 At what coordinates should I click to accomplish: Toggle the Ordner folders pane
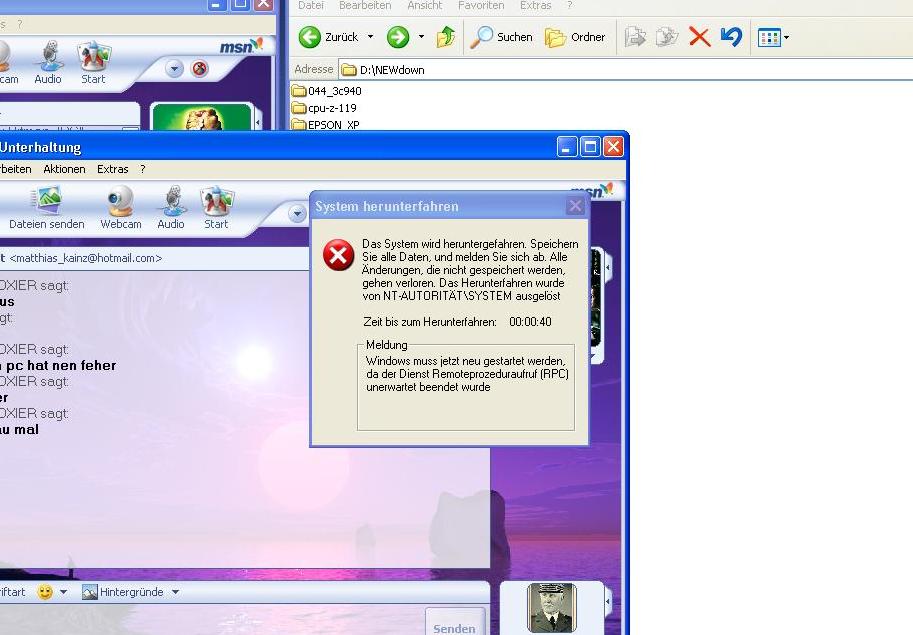coord(575,37)
